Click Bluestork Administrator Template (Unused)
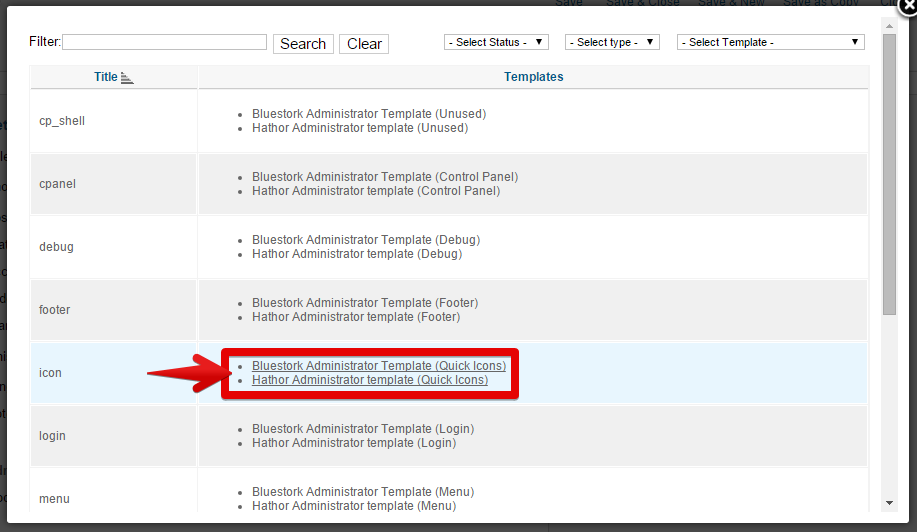The height and width of the screenshot is (532, 917). [369, 114]
